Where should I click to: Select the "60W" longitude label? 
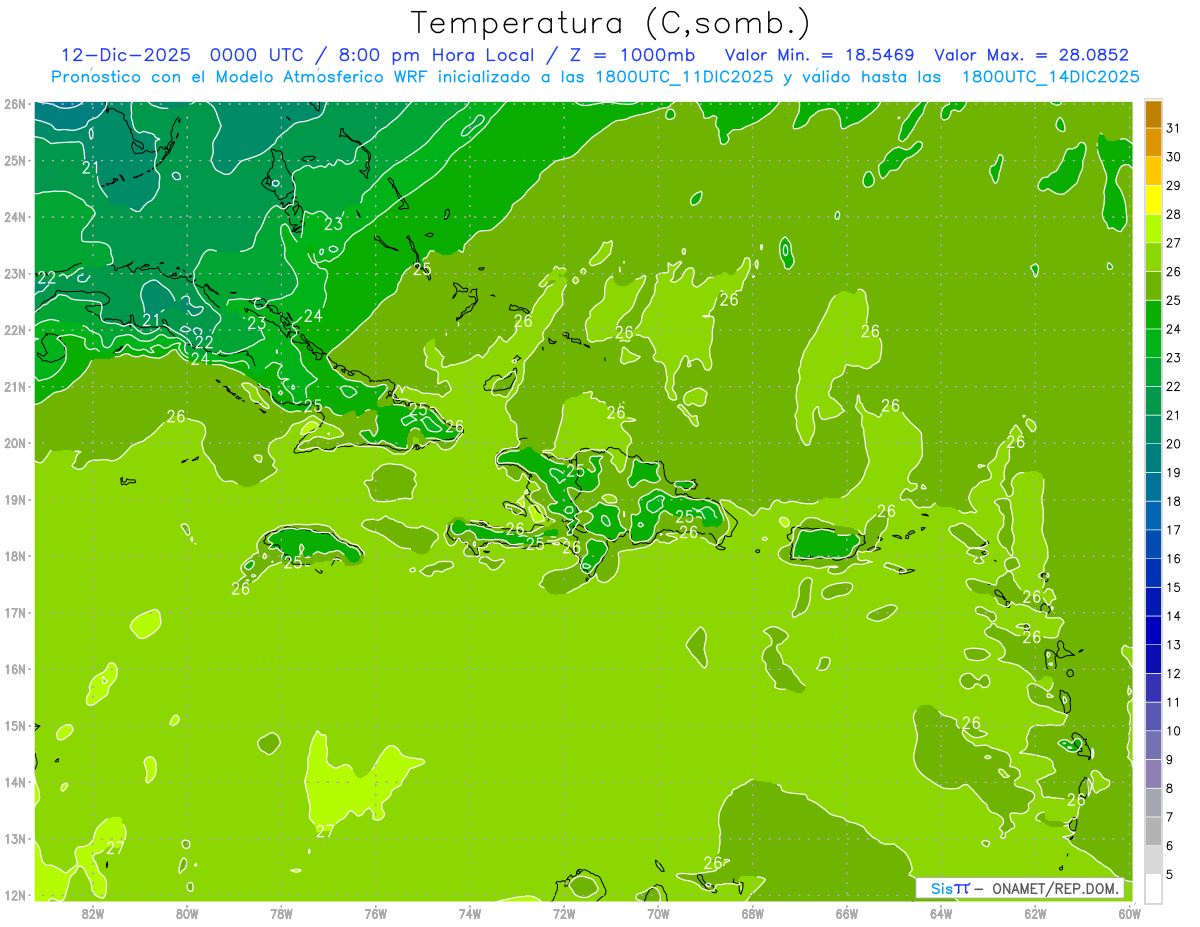pyautogui.click(x=1130, y=913)
